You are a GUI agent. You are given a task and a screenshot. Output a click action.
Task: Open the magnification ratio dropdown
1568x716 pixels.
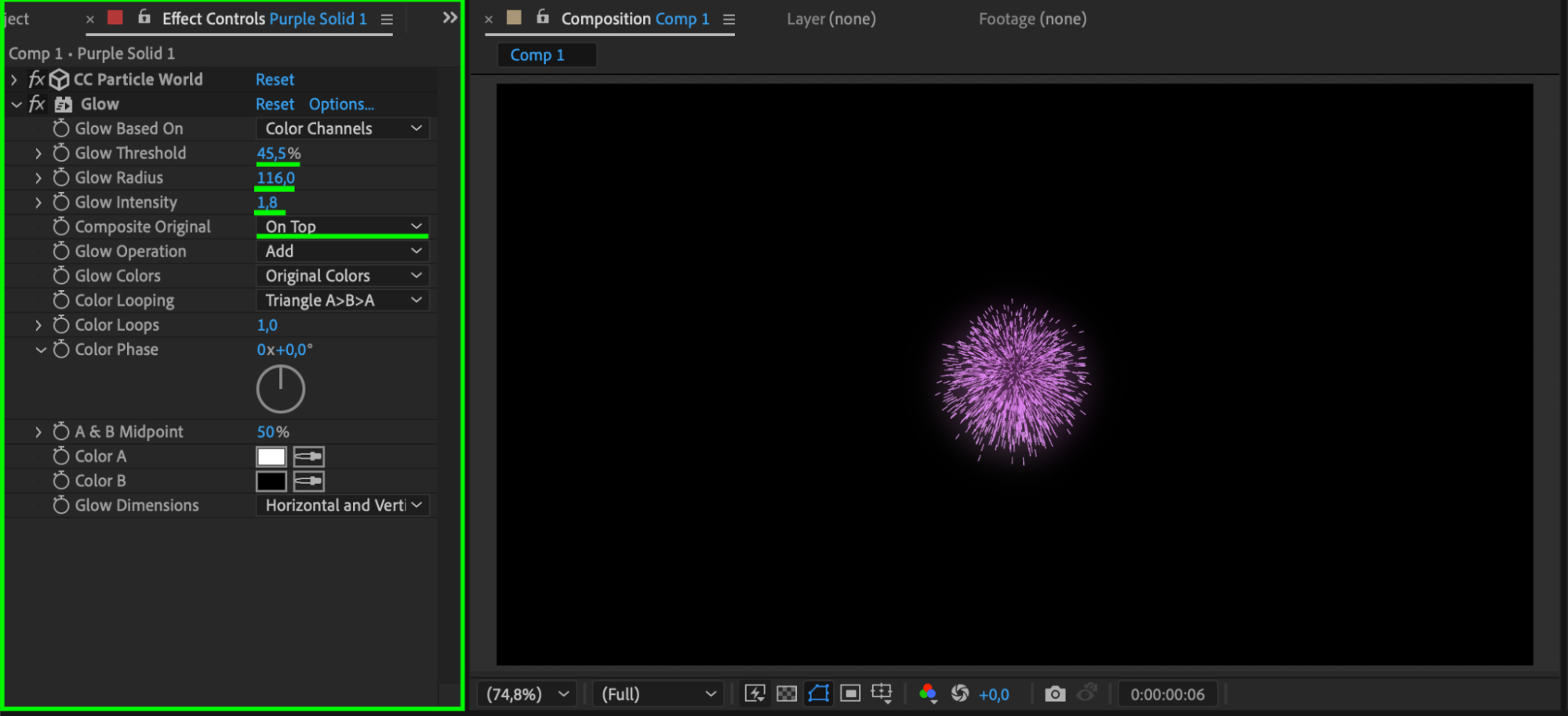pos(526,694)
